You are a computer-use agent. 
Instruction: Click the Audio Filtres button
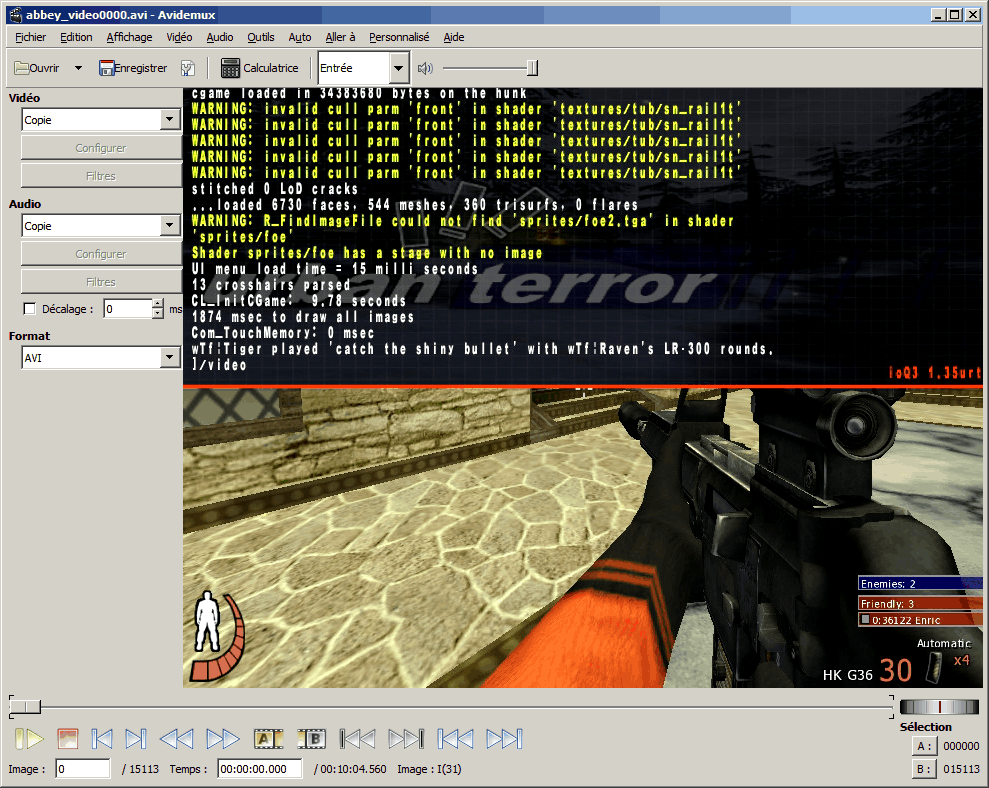click(x=102, y=282)
